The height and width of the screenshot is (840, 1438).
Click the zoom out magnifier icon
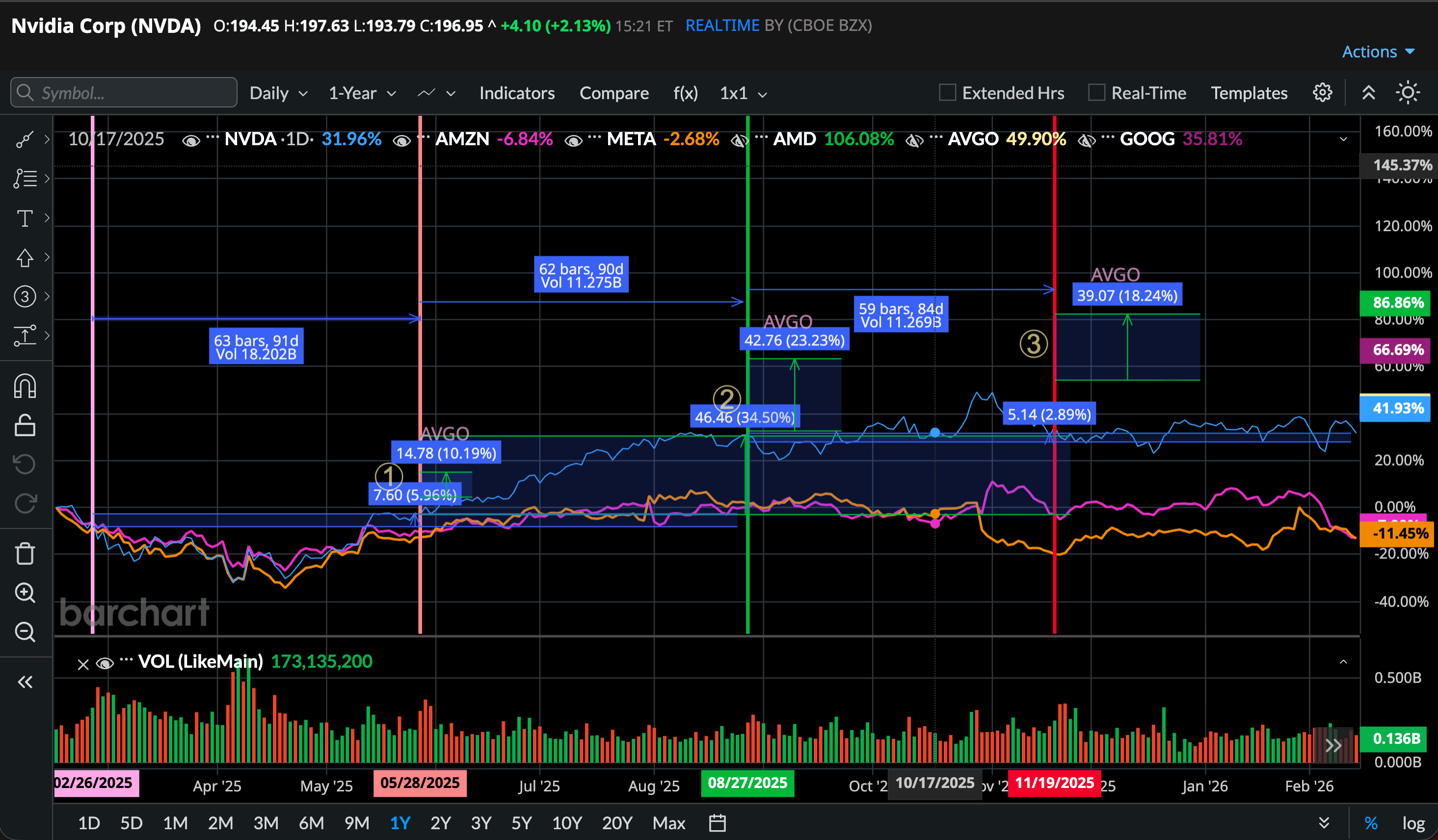[25, 632]
